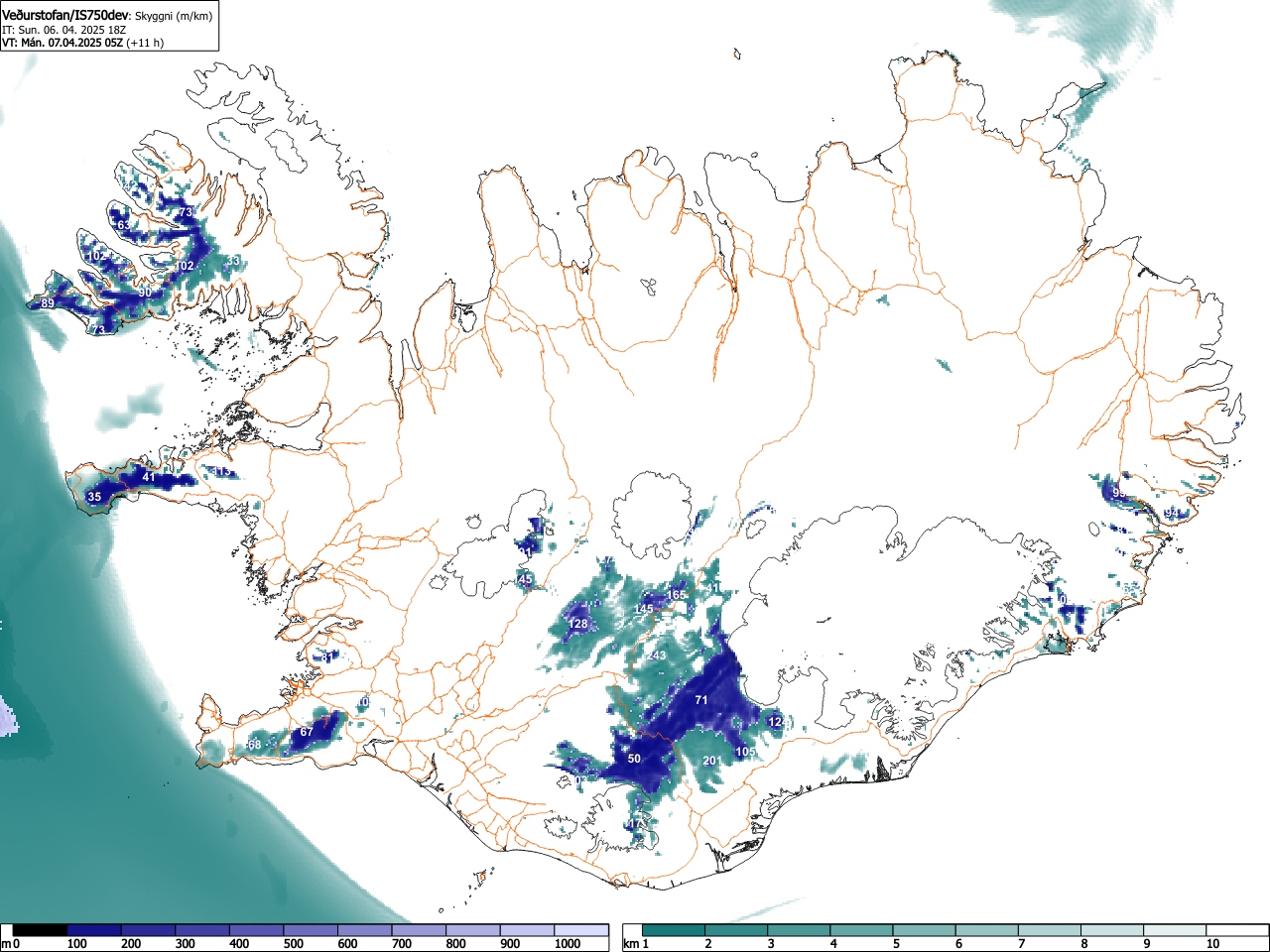
Task: Click the visibility value 71 on the map
Action: pyautogui.click(x=701, y=700)
